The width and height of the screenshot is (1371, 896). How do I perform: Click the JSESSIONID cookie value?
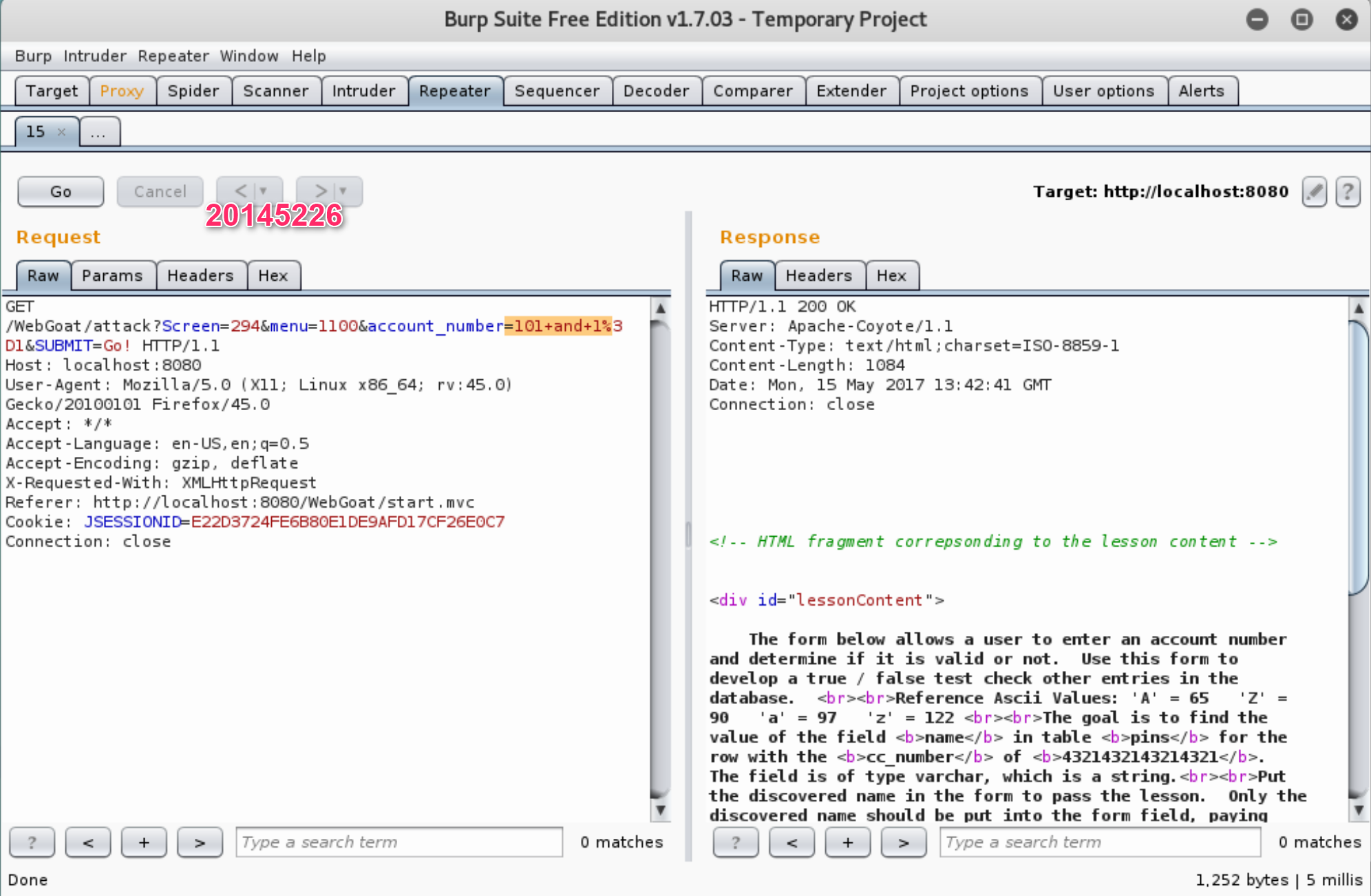pyautogui.click(x=348, y=522)
